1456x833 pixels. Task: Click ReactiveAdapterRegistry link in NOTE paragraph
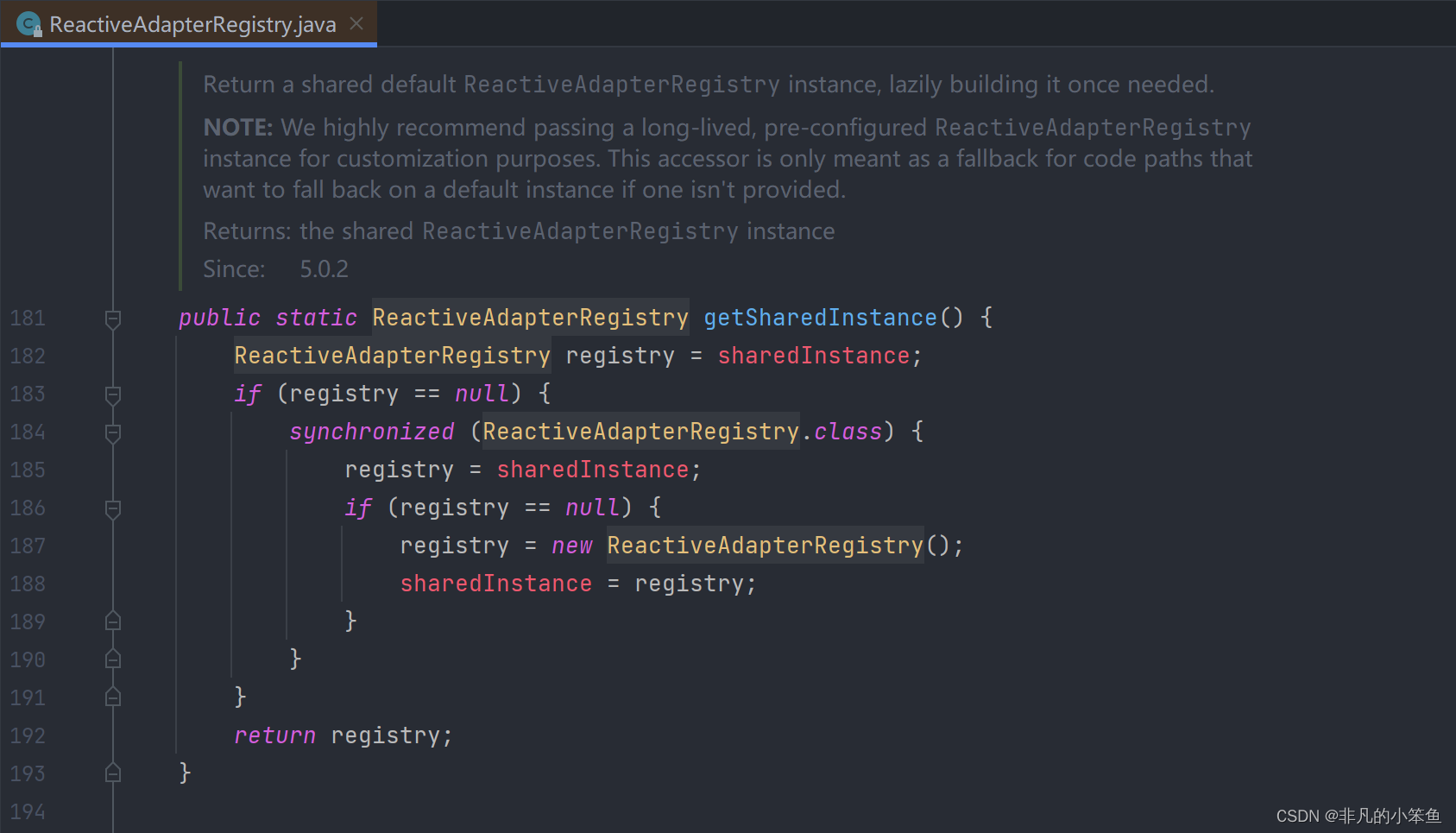(x=1093, y=128)
